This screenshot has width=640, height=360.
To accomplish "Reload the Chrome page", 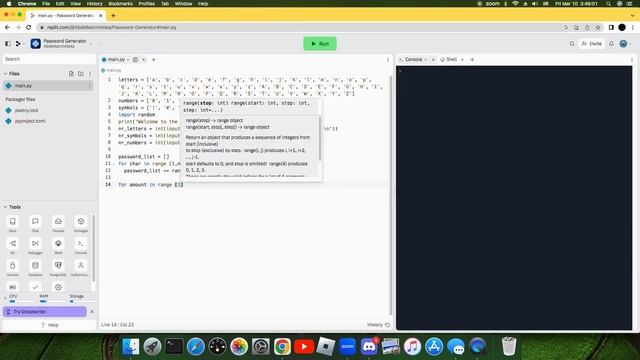I will click(29, 27).
